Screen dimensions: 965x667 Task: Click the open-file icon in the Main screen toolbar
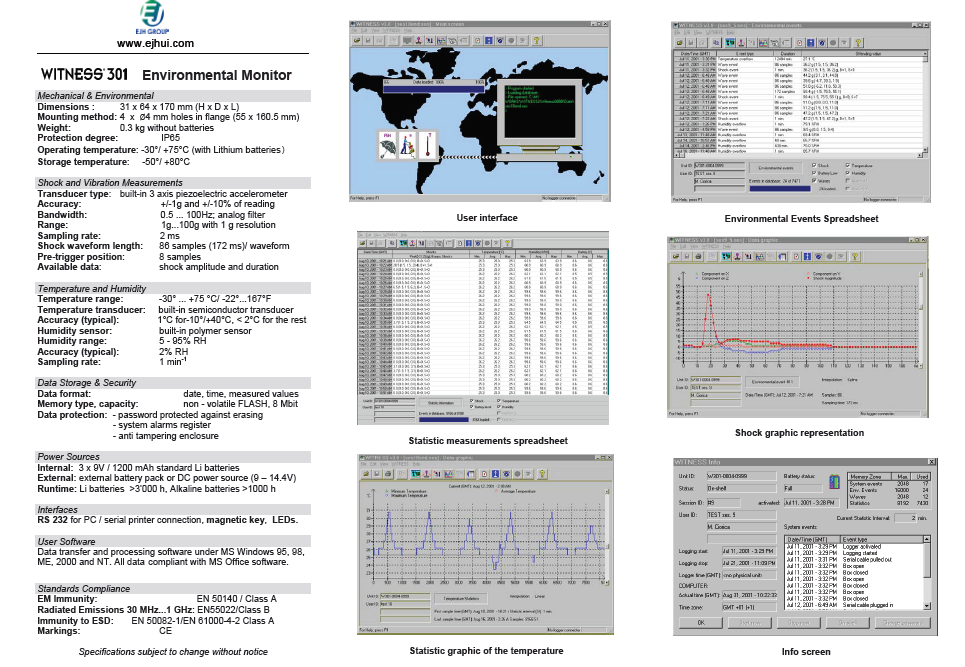click(x=357, y=41)
